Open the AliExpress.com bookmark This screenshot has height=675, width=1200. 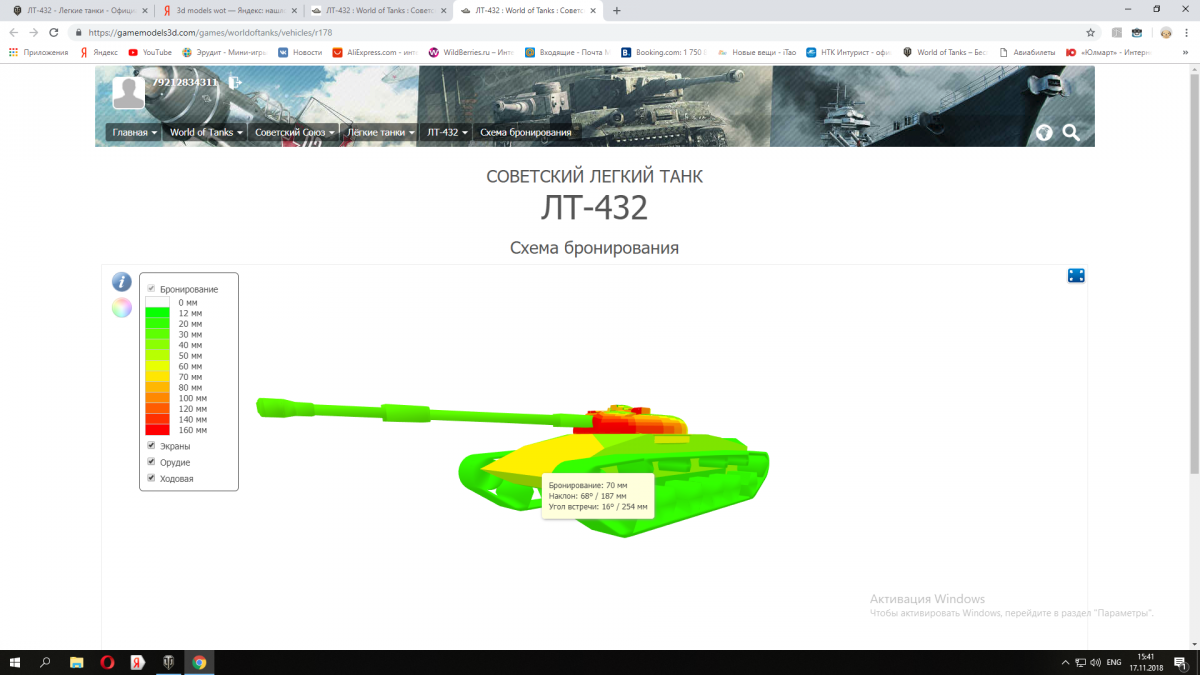click(375, 52)
